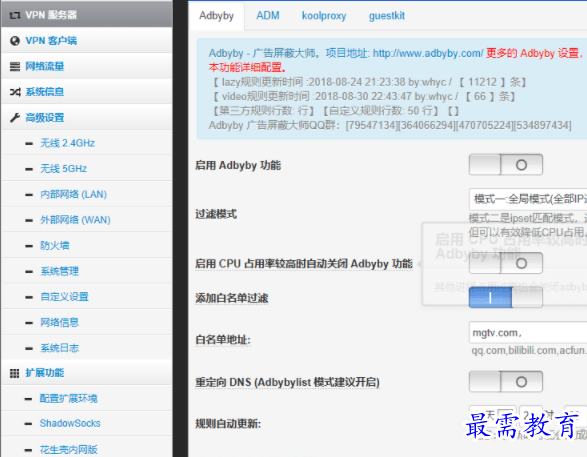The height and width of the screenshot is (457, 587).
Task: Open 防火墙 settings
Action: pyautogui.click(x=55, y=246)
